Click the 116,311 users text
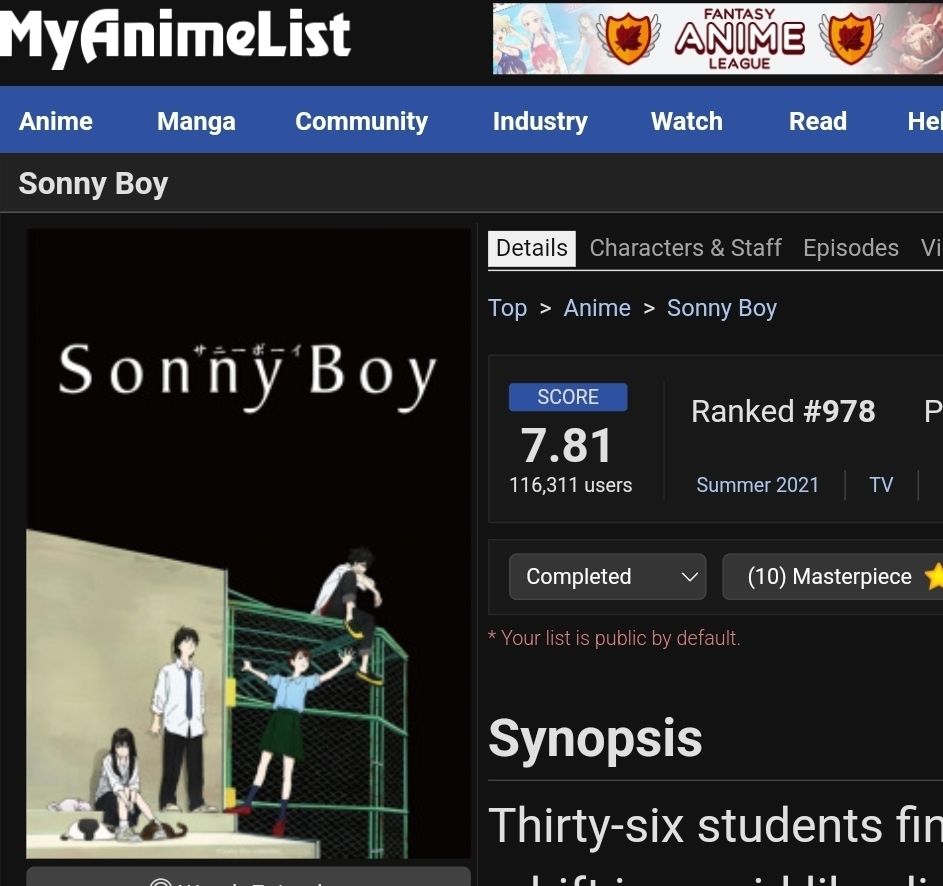 [570, 485]
